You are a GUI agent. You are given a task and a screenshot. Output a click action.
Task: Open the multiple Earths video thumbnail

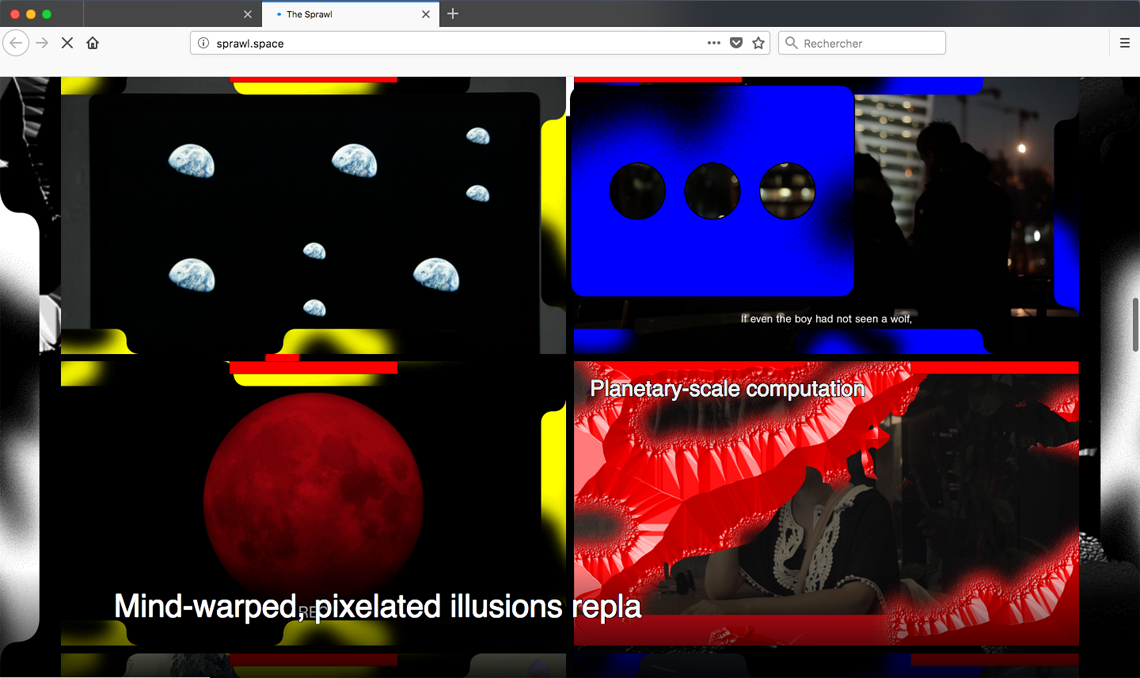click(x=313, y=220)
